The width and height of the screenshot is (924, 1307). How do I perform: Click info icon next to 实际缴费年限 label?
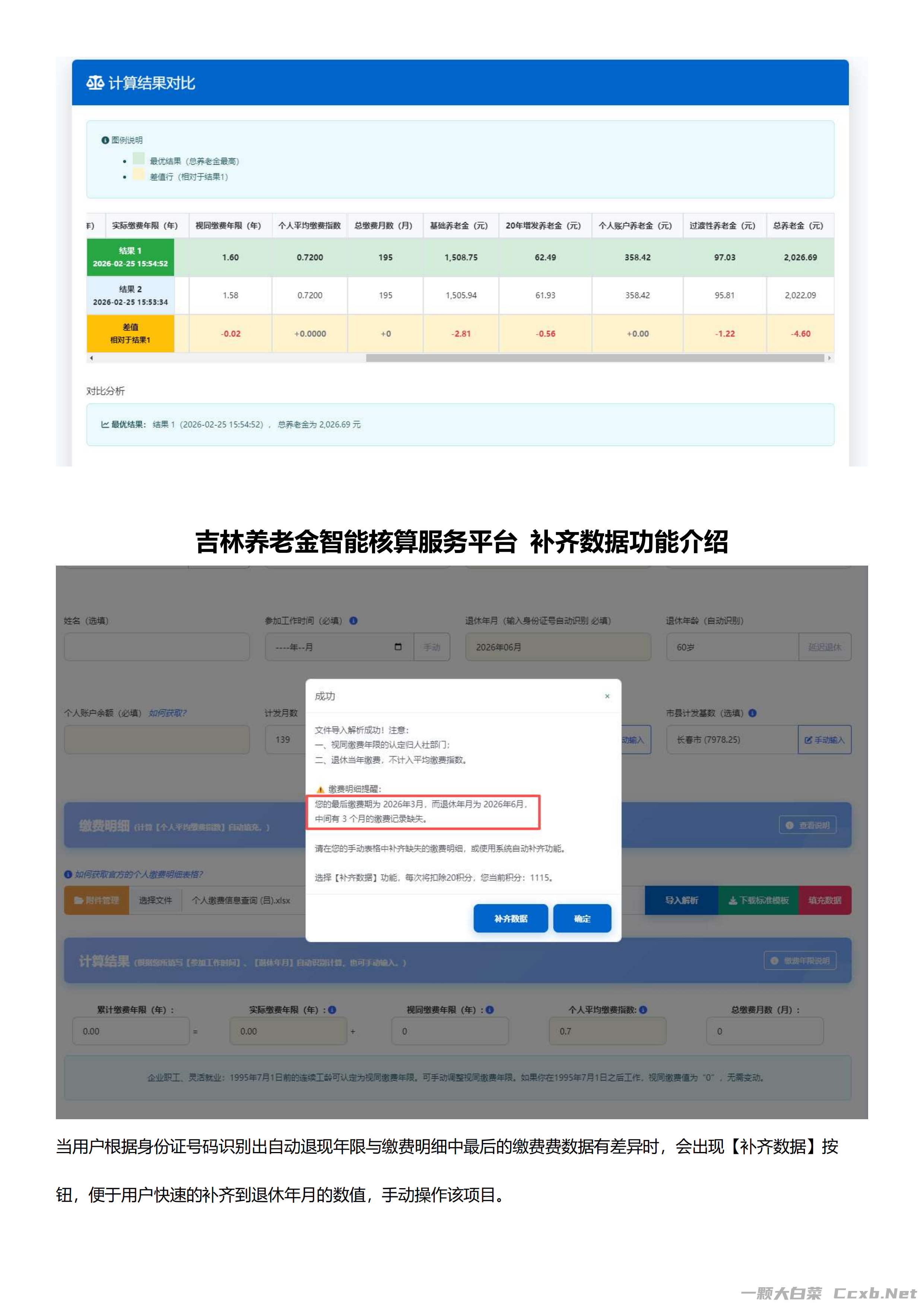332,1009
